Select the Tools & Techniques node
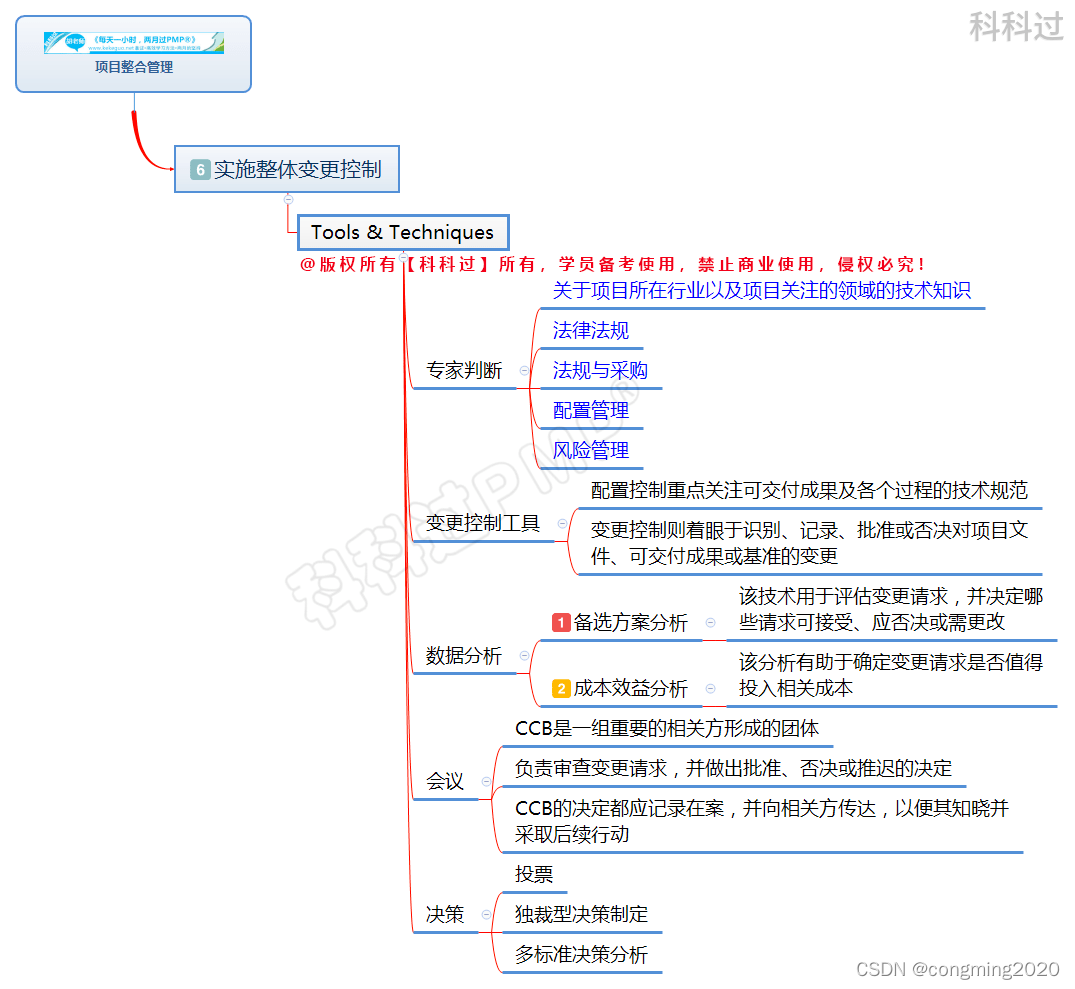This screenshot has height=989, width=1075. (403, 231)
